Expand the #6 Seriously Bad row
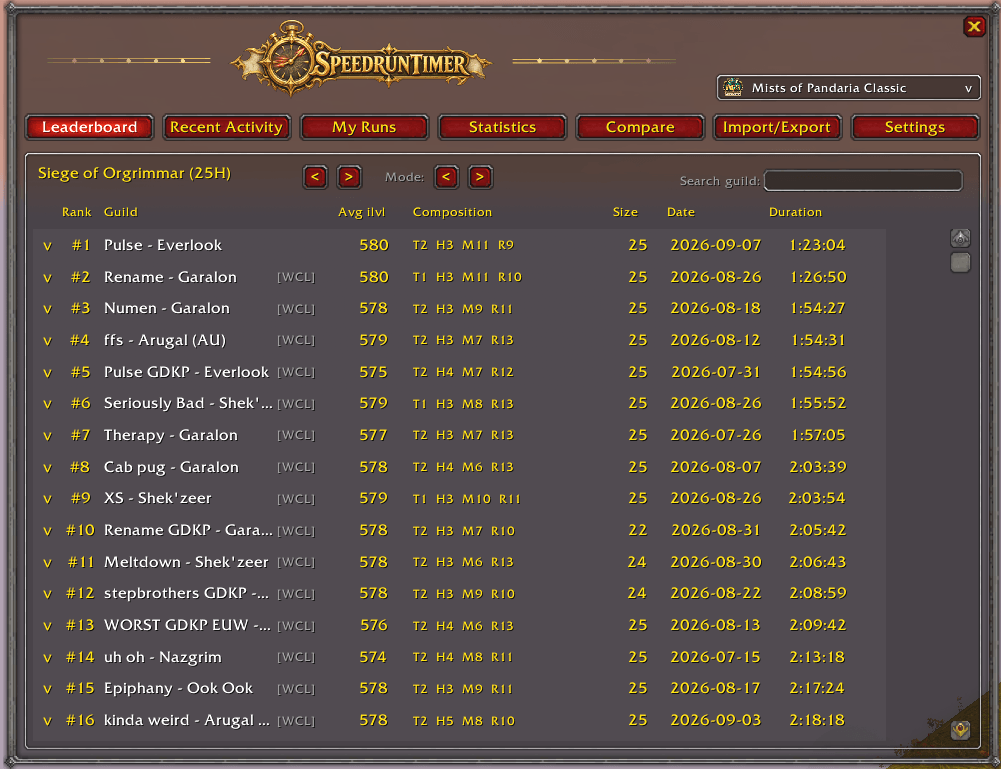1001x769 pixels. (x=47, y=404)
